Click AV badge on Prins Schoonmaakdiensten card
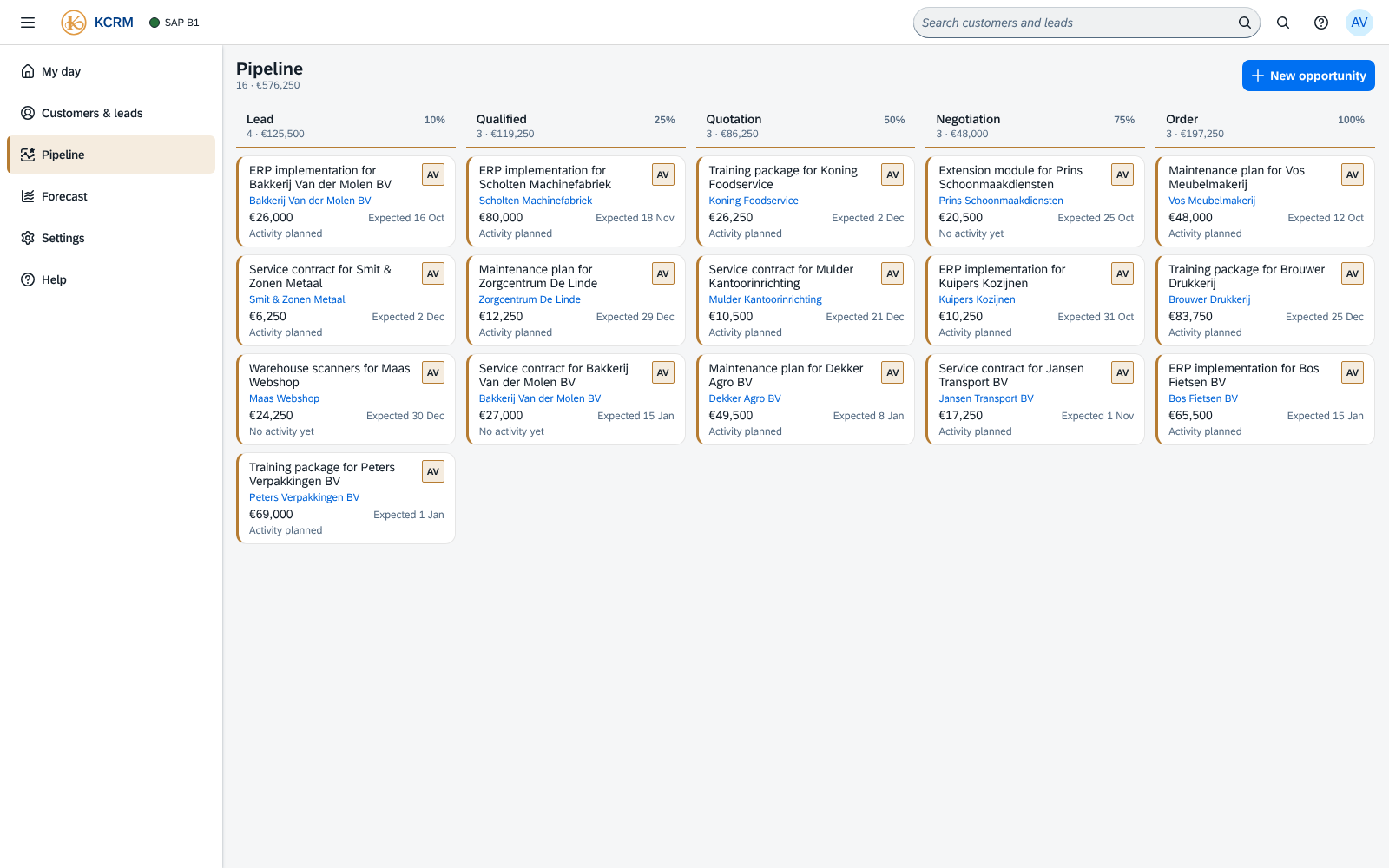1389x868 pixels. [x=1122, y=174]
